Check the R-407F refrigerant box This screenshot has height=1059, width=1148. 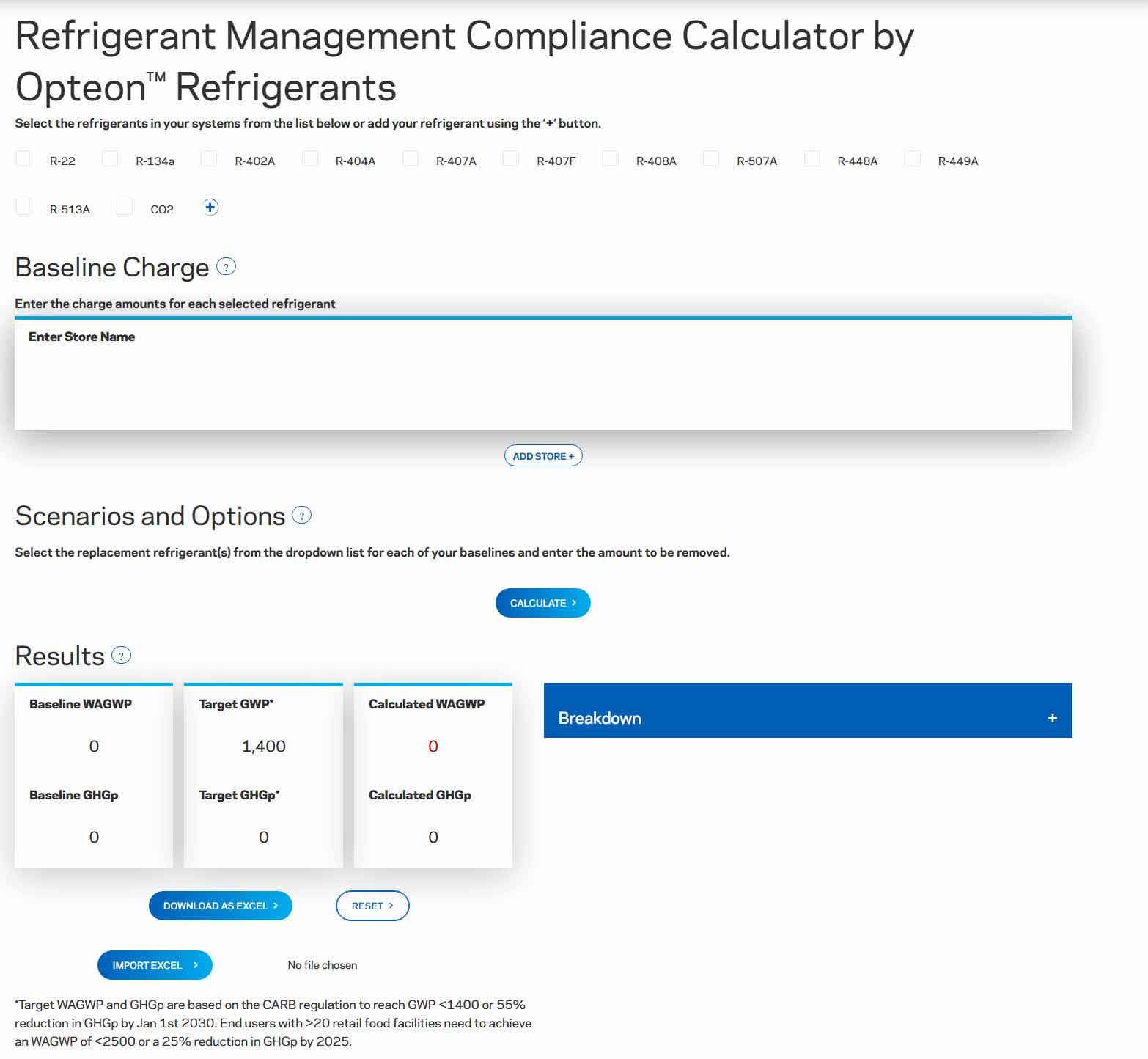(511, 158)
